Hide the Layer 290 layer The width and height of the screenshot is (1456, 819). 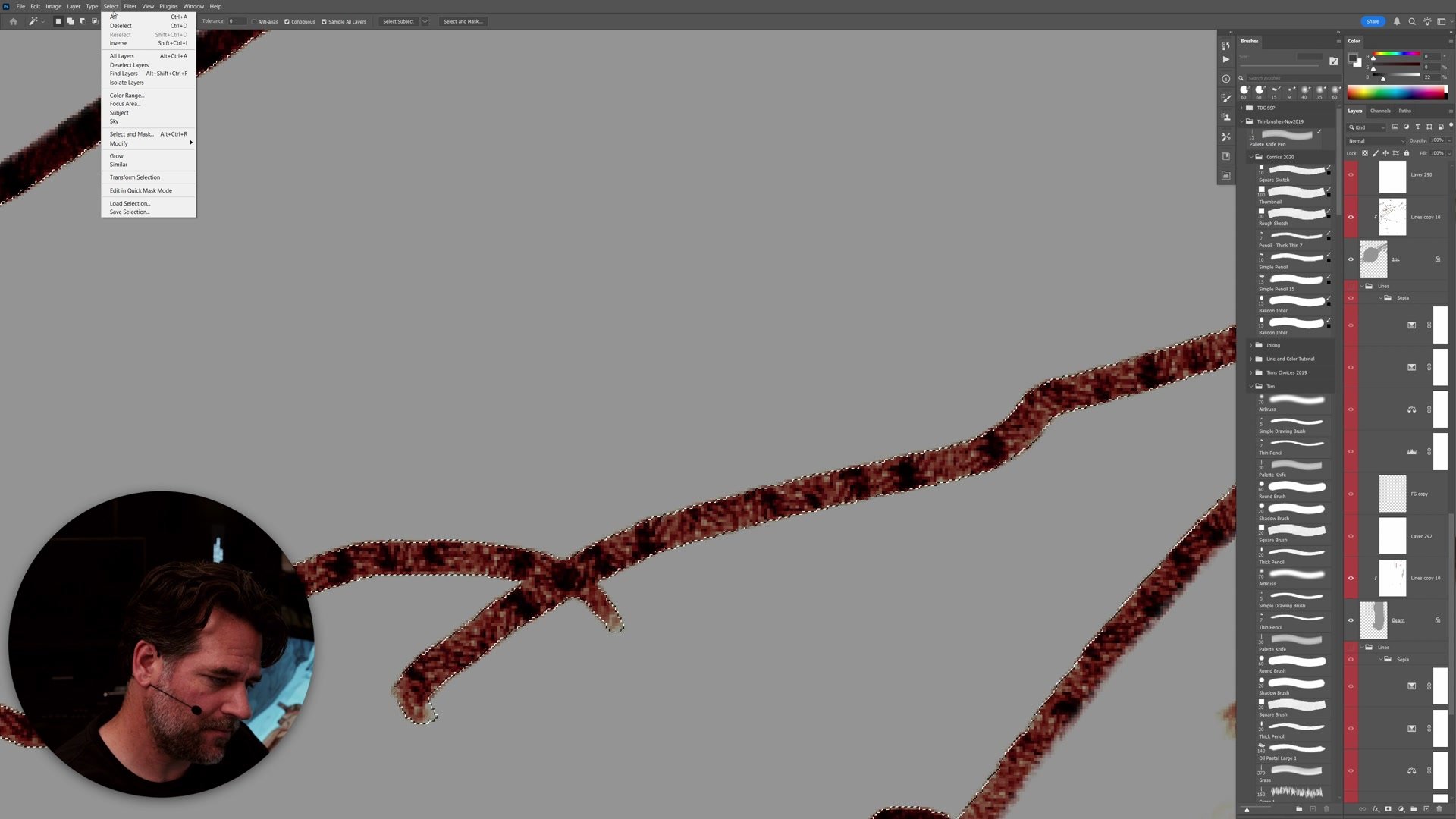[x=1351, y=175]
